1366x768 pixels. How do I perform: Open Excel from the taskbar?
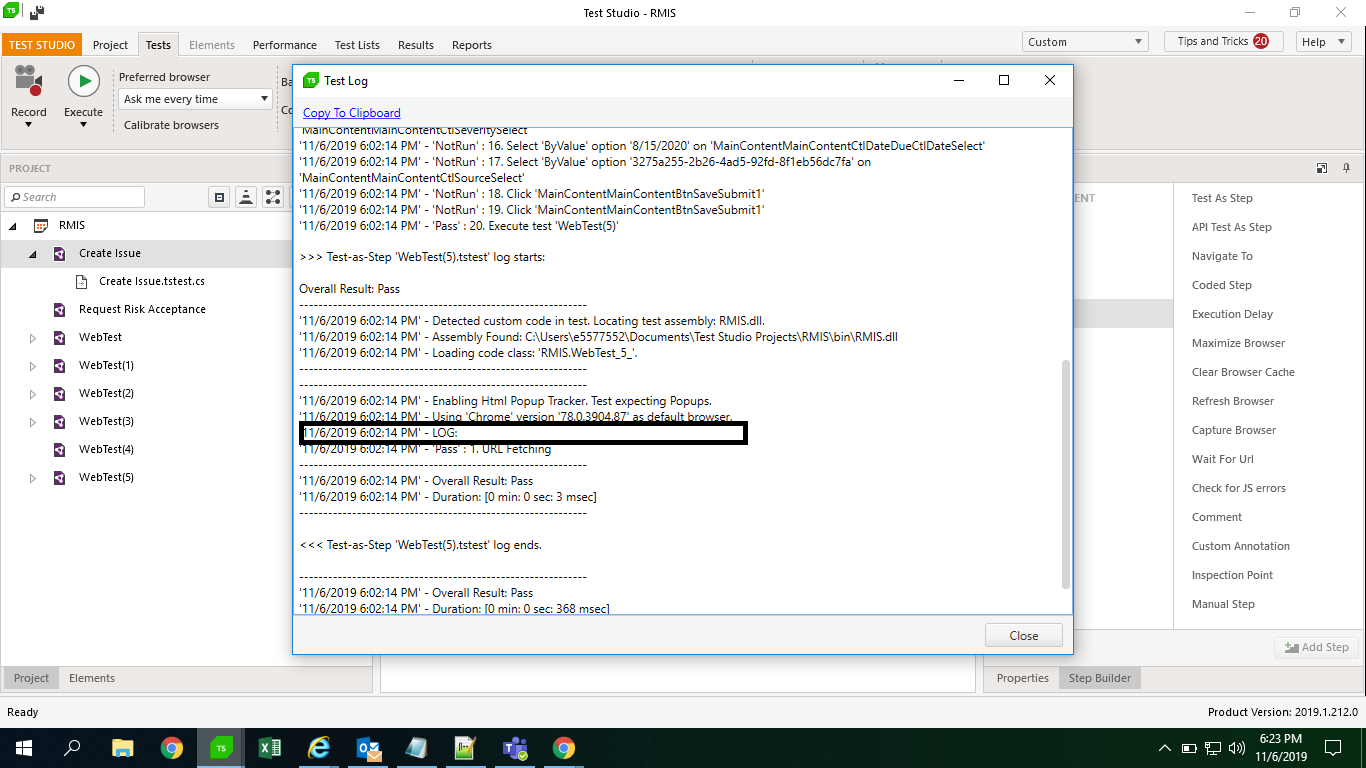270,747
